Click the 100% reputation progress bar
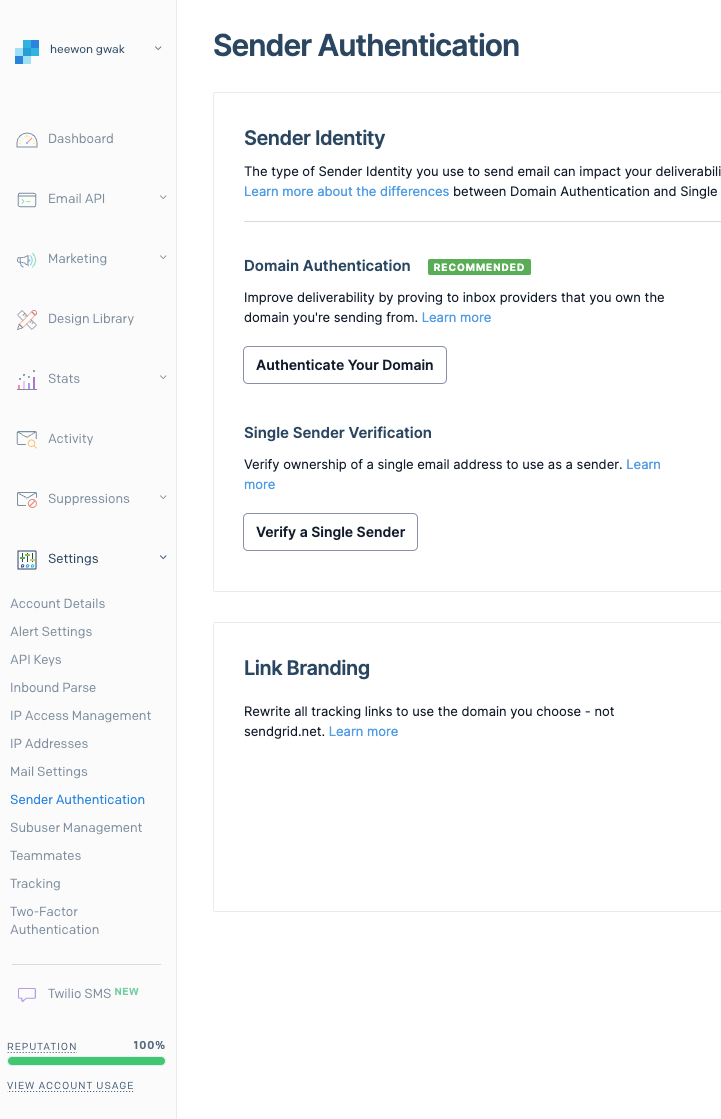The height and width of the screenshot is (1119, 721). click(85, 1061)
